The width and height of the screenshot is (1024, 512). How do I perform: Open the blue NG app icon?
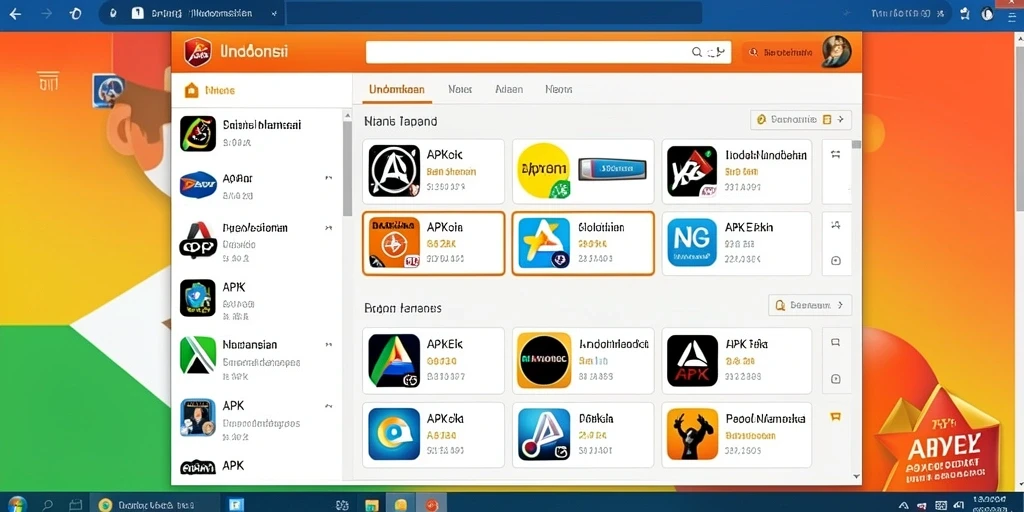[x=692, y=244]
